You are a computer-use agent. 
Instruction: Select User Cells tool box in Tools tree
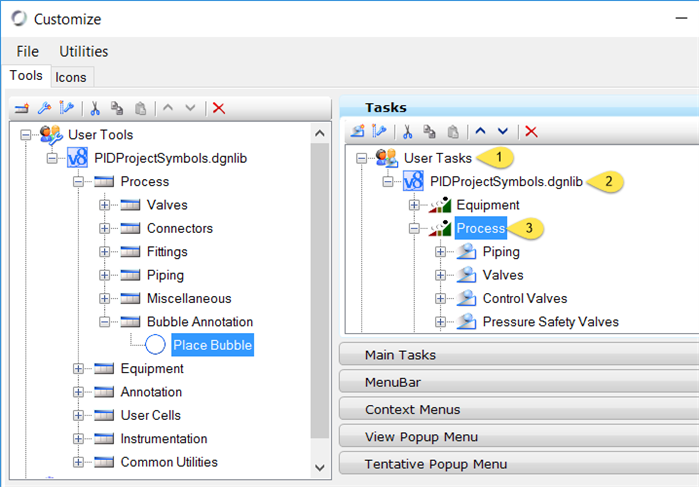pyautogui.click(x=151, y=415)
